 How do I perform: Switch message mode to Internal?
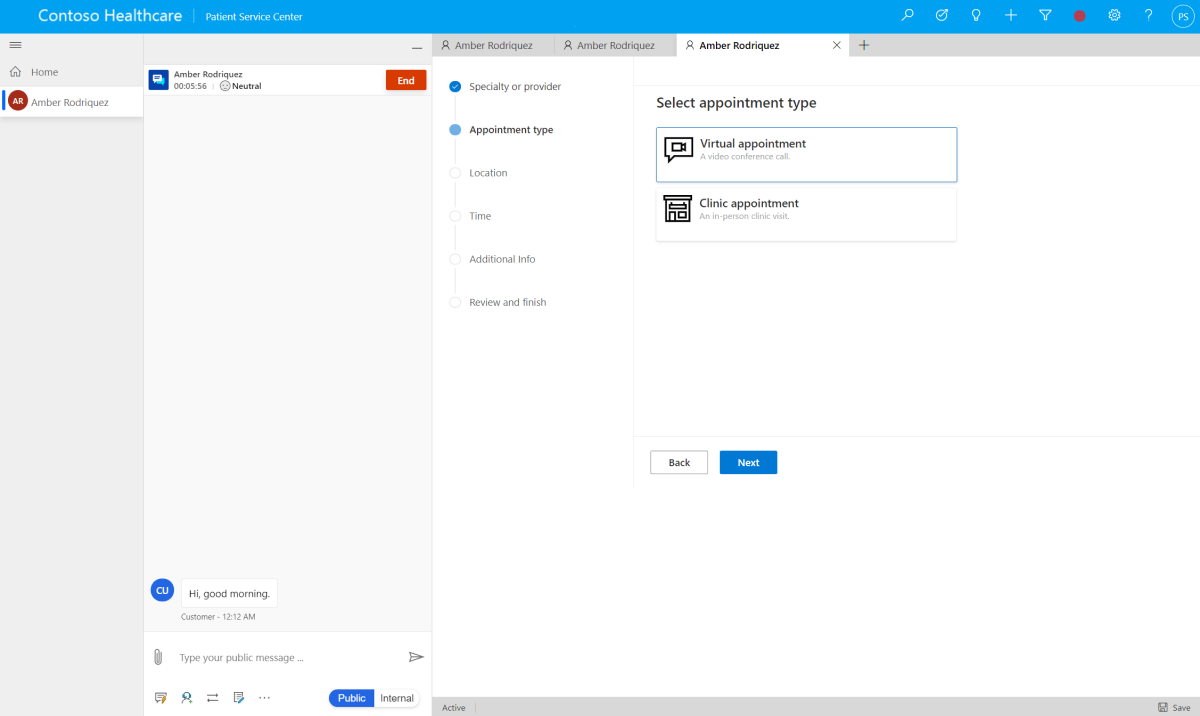click(397, 698)
